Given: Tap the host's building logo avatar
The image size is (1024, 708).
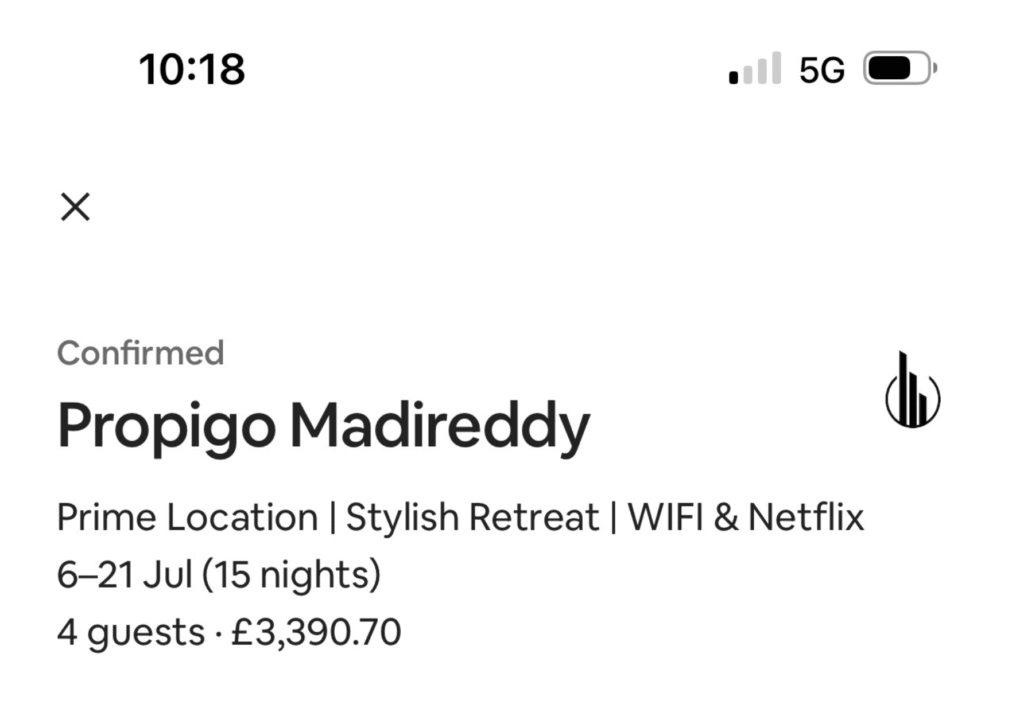Looking at the screenshot, I should click(x=912, y=391).
